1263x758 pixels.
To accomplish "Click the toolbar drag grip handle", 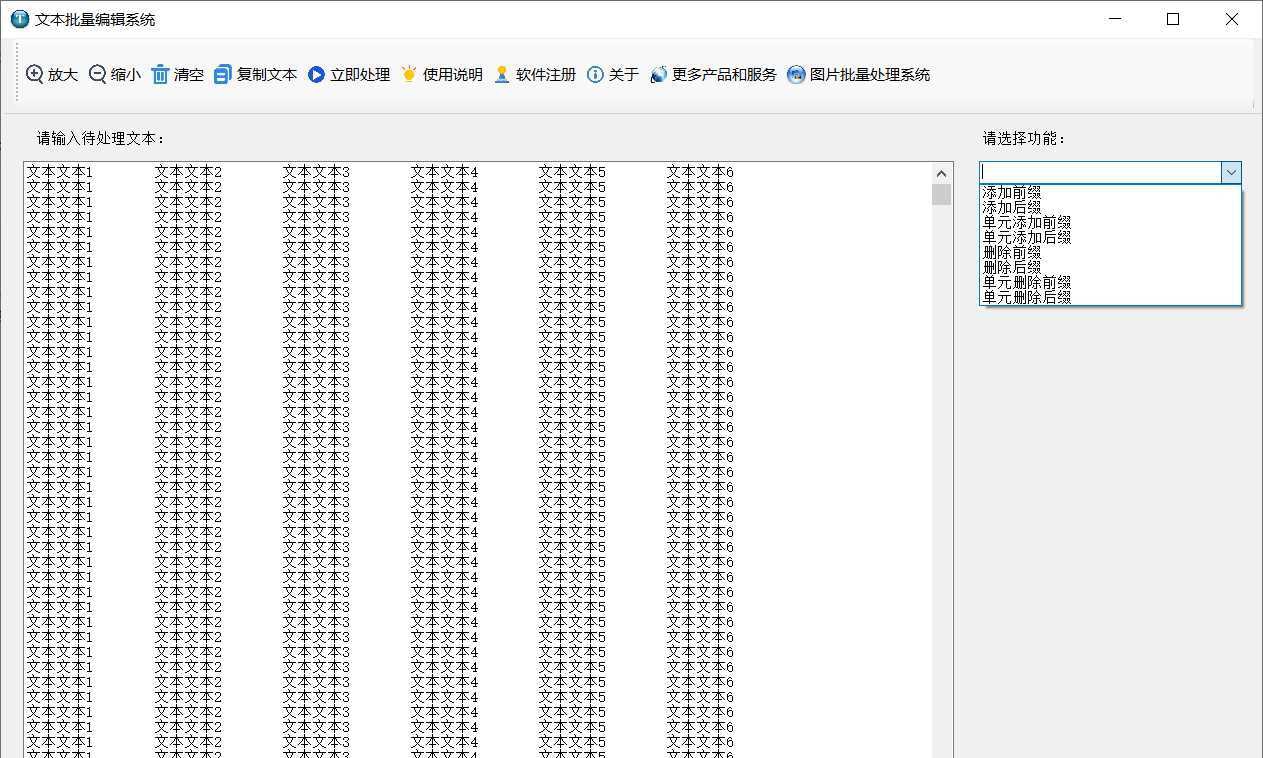I will click(17, 71).
